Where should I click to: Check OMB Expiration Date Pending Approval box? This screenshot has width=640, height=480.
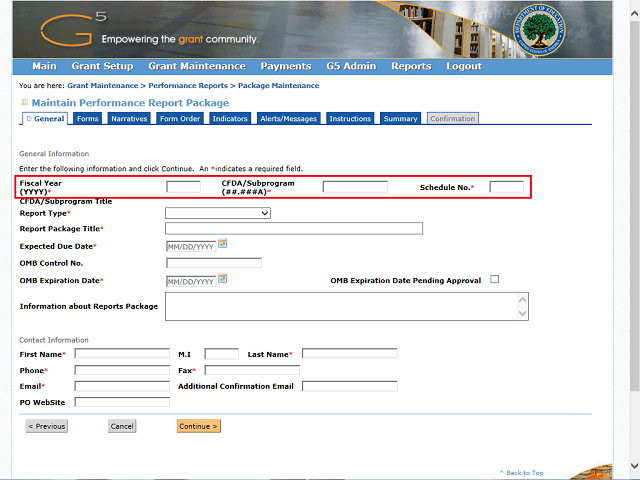(x=495, y=279)
